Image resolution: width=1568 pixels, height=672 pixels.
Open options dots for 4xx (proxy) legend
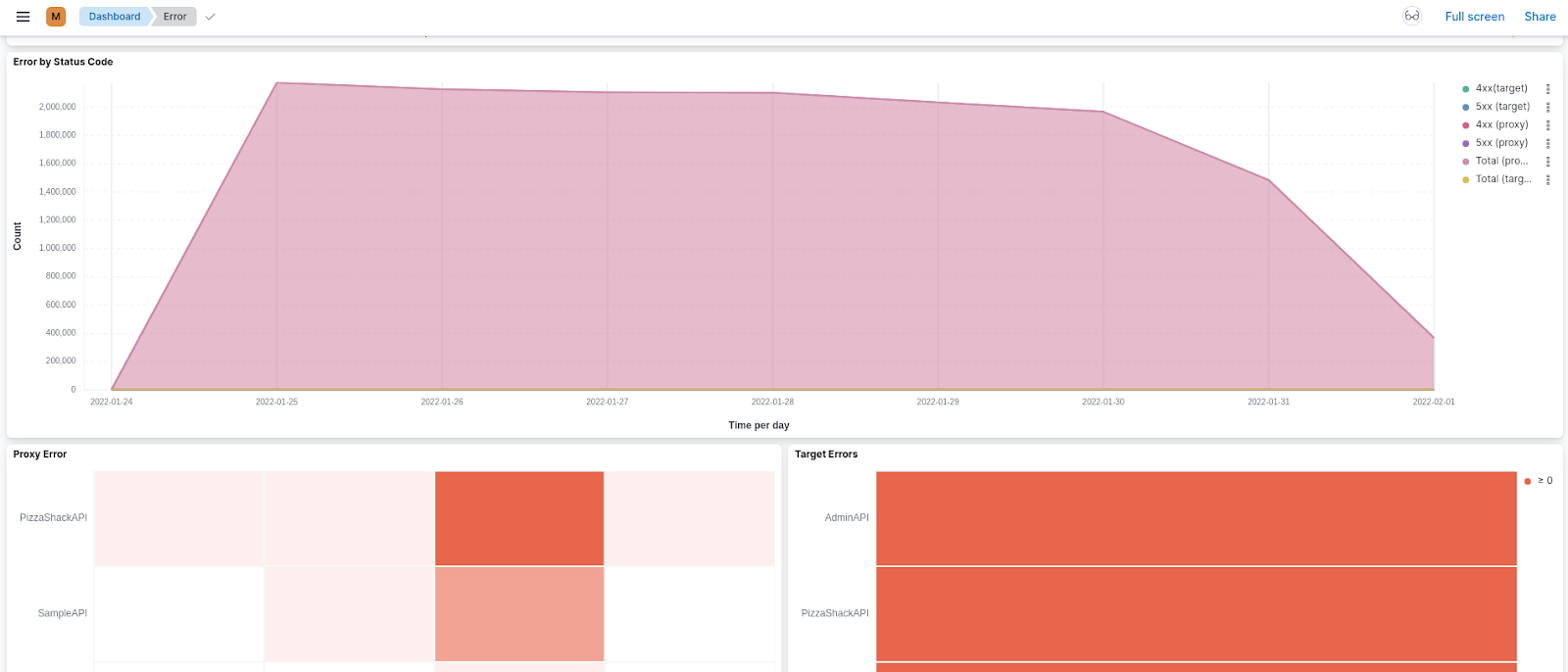(x=1547, y=125)
